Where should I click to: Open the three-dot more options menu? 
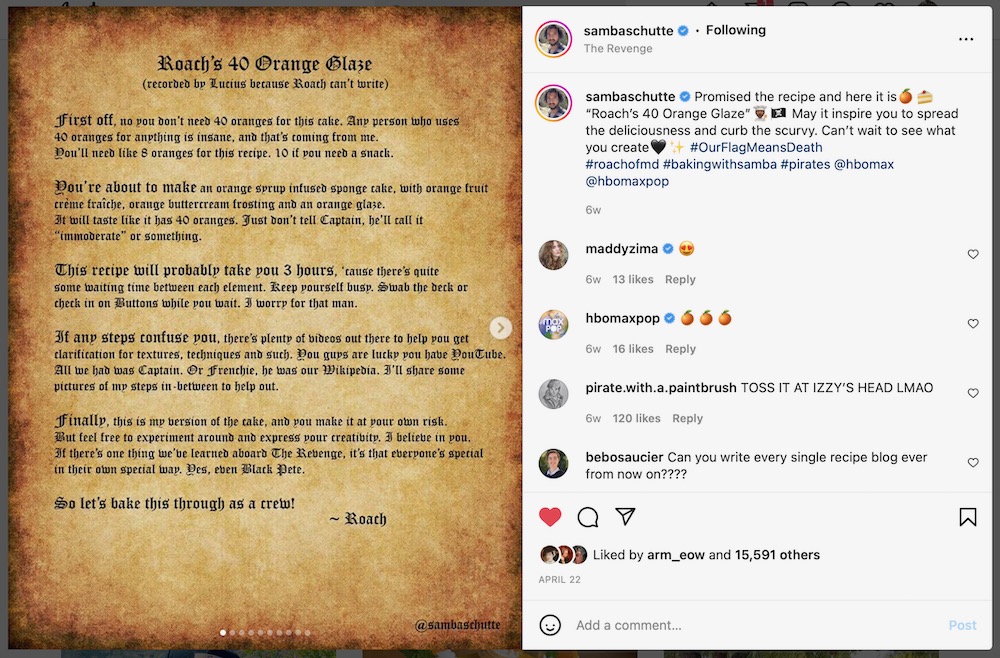pyautogui.click(x=966, y=40)
